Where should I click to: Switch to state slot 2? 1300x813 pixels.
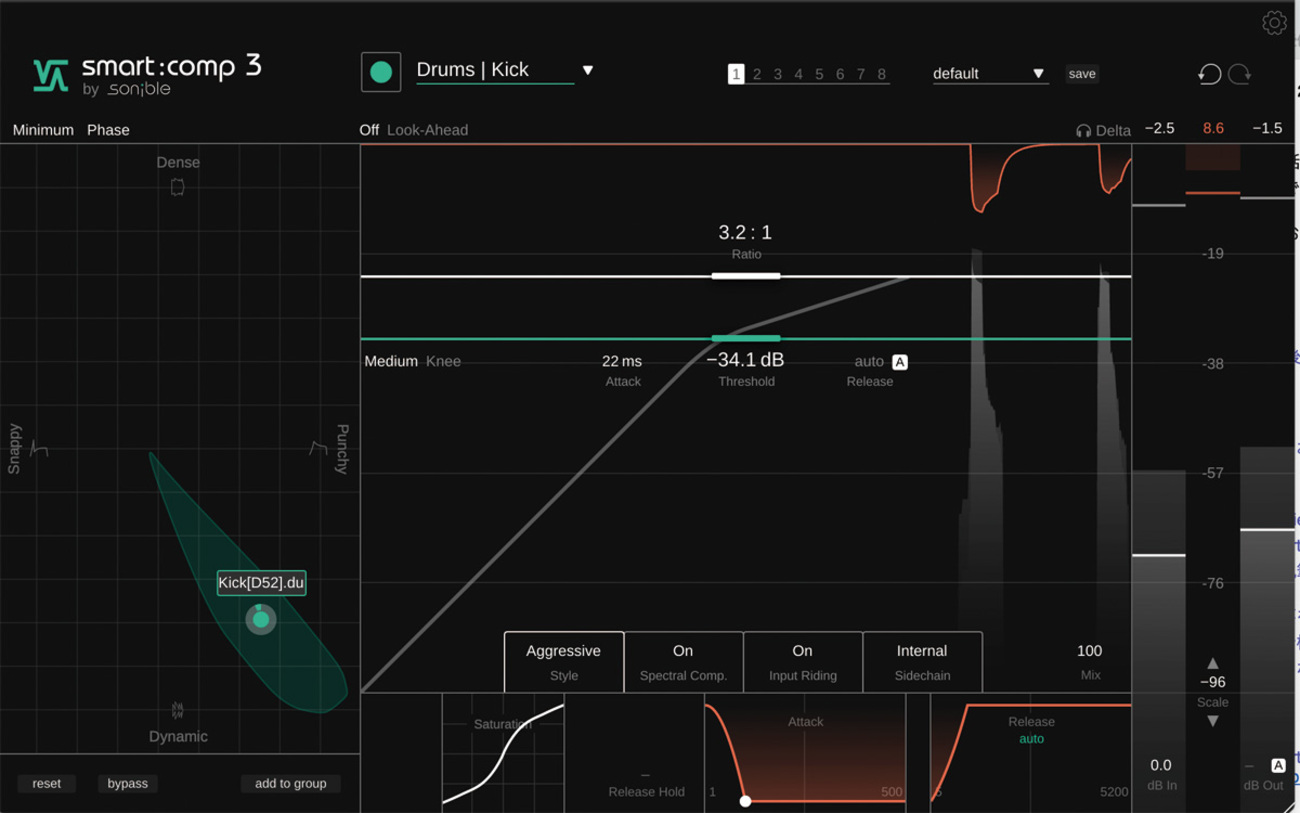(757, 74)
